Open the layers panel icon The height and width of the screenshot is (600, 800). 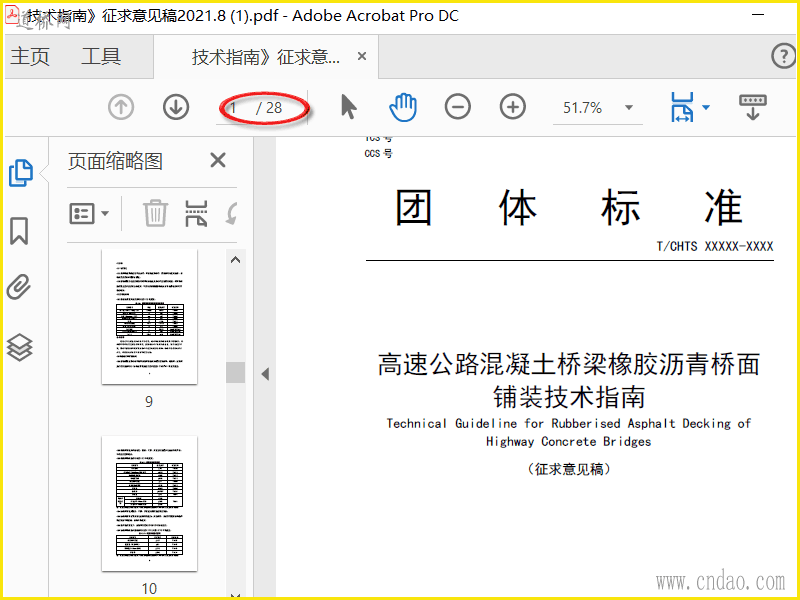click(19, 347)
